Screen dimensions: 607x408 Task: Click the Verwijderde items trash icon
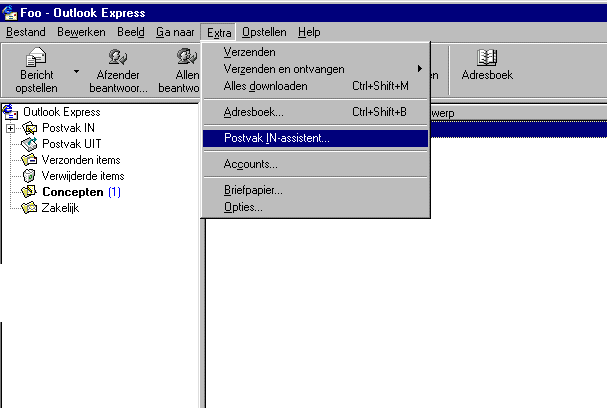point(29,175)
